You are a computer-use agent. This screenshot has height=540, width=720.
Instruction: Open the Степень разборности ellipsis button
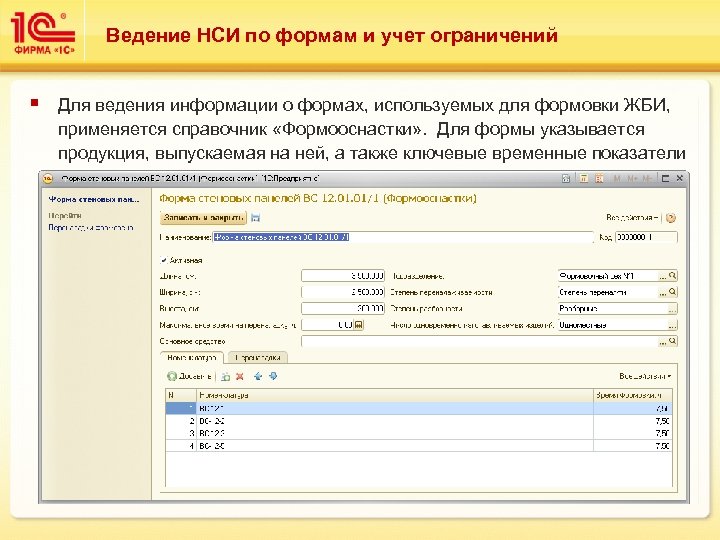(672, 309)
